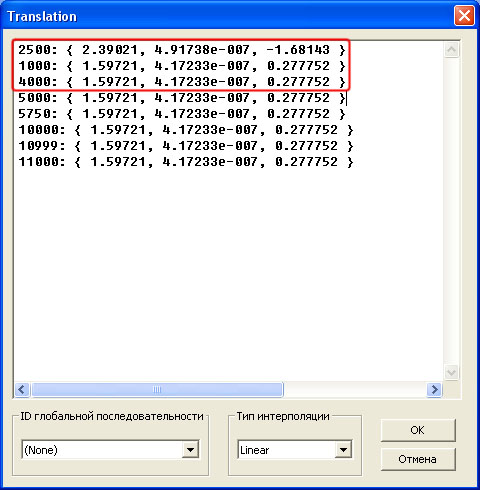Viewport: 480px width, 490px height.
Task: Place cursor in the 5000 keyframe line
Action: click(x=182, y=98)
